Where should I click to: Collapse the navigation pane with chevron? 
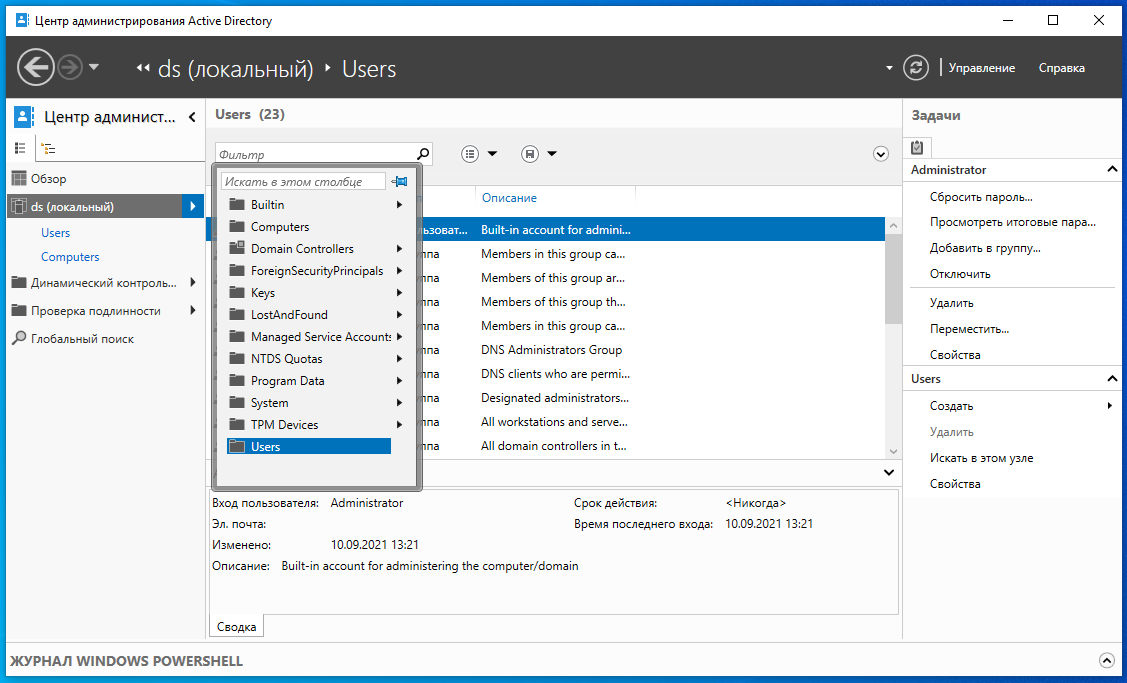pos(192,117)
